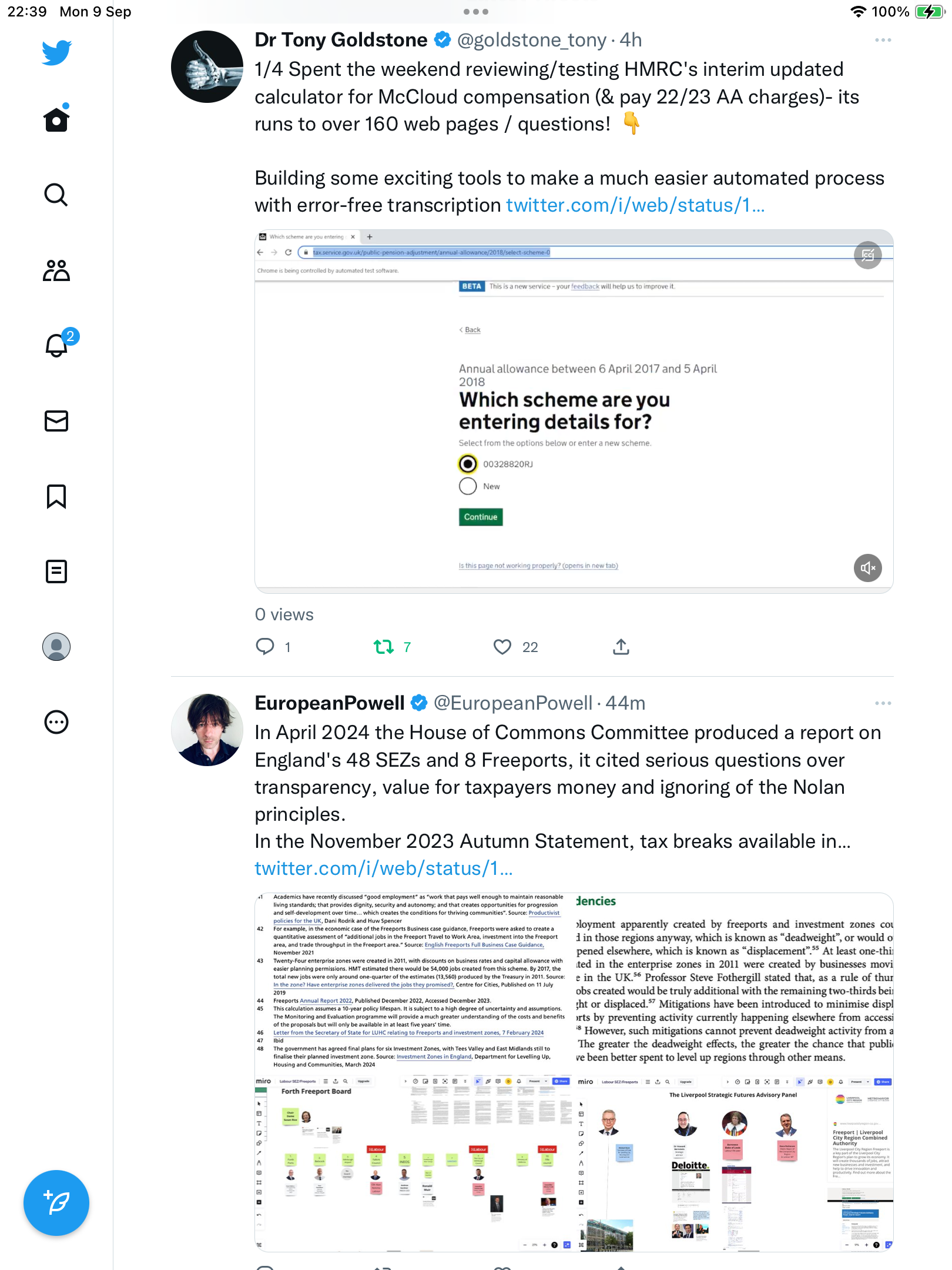Viewport: 952px width, 1270px height.
Task: Open the Home timeline icon
Action: click(56, 119)
